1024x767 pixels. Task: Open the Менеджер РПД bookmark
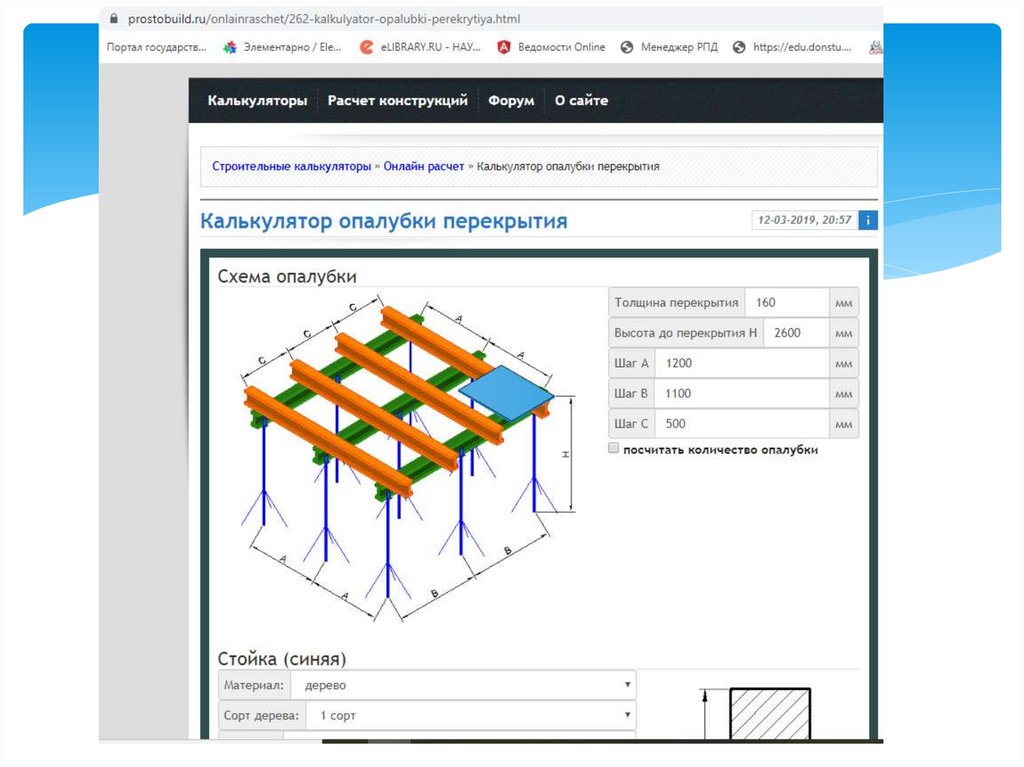coord(669,47)
